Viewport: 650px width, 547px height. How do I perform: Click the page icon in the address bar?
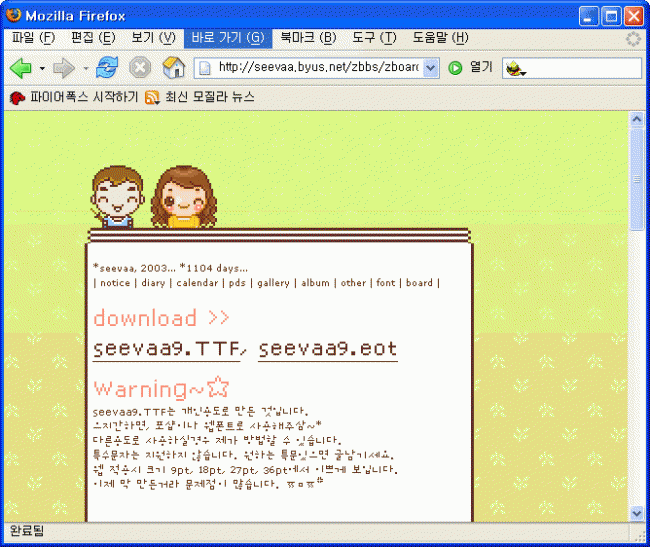[x=205, y=68]
